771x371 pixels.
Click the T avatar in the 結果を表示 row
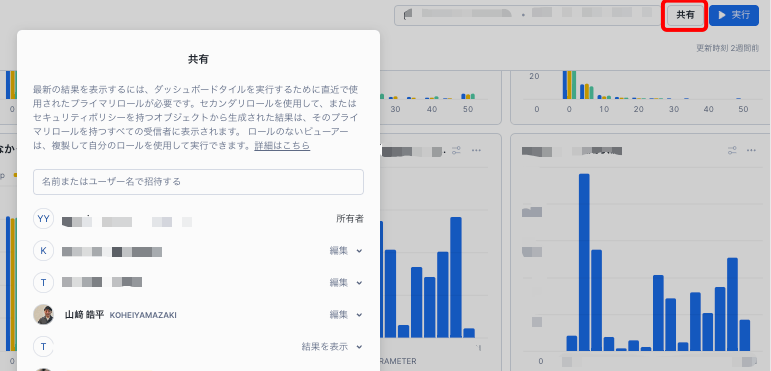[x=43, y=346]
